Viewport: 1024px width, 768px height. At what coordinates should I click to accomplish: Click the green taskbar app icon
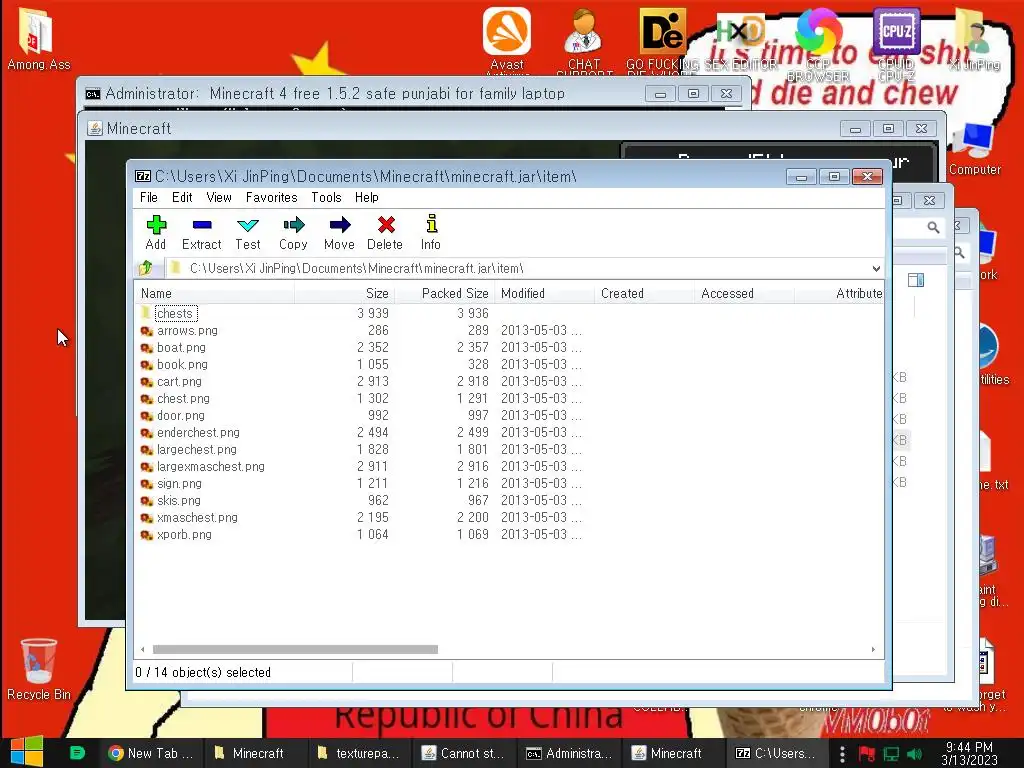click(77, 753)
